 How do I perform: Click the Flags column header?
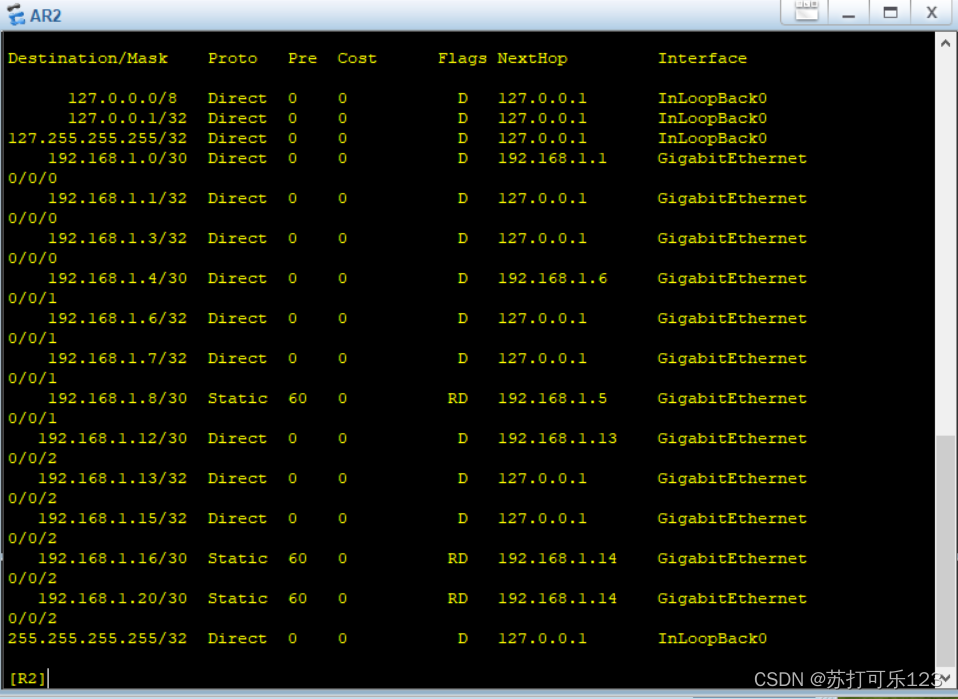463,59
